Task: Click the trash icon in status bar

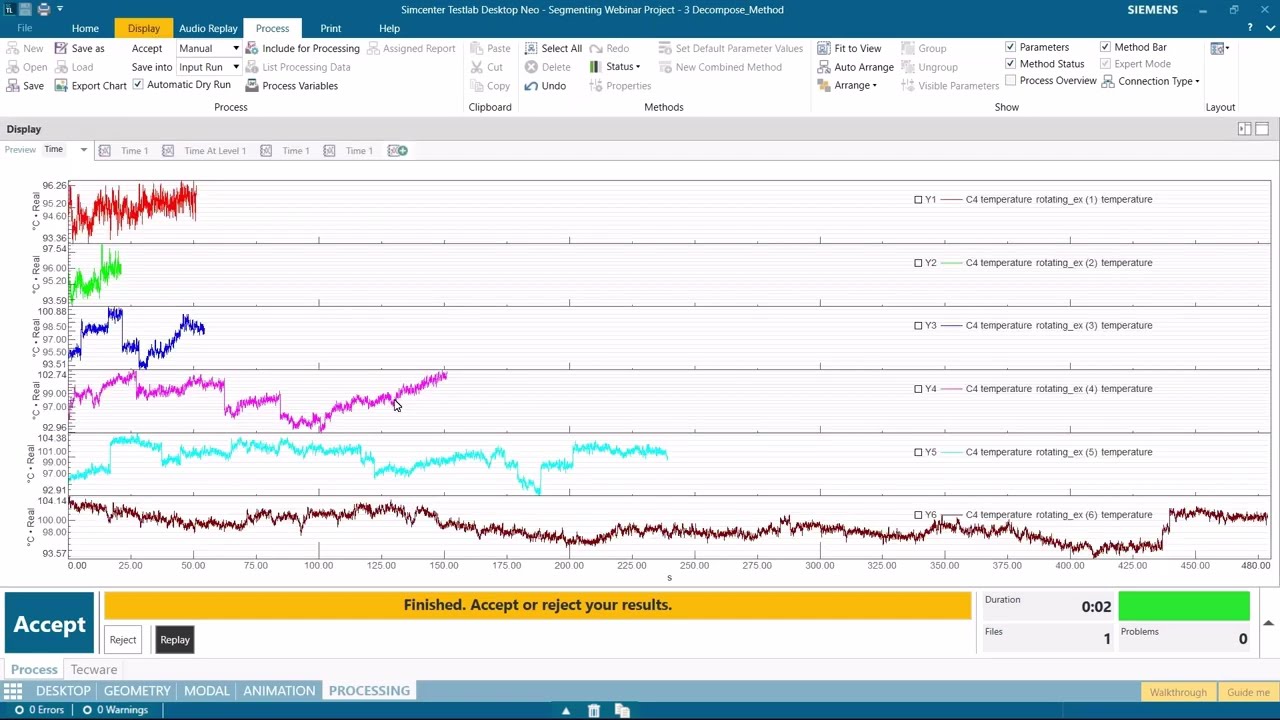Action: click(594, 710)
